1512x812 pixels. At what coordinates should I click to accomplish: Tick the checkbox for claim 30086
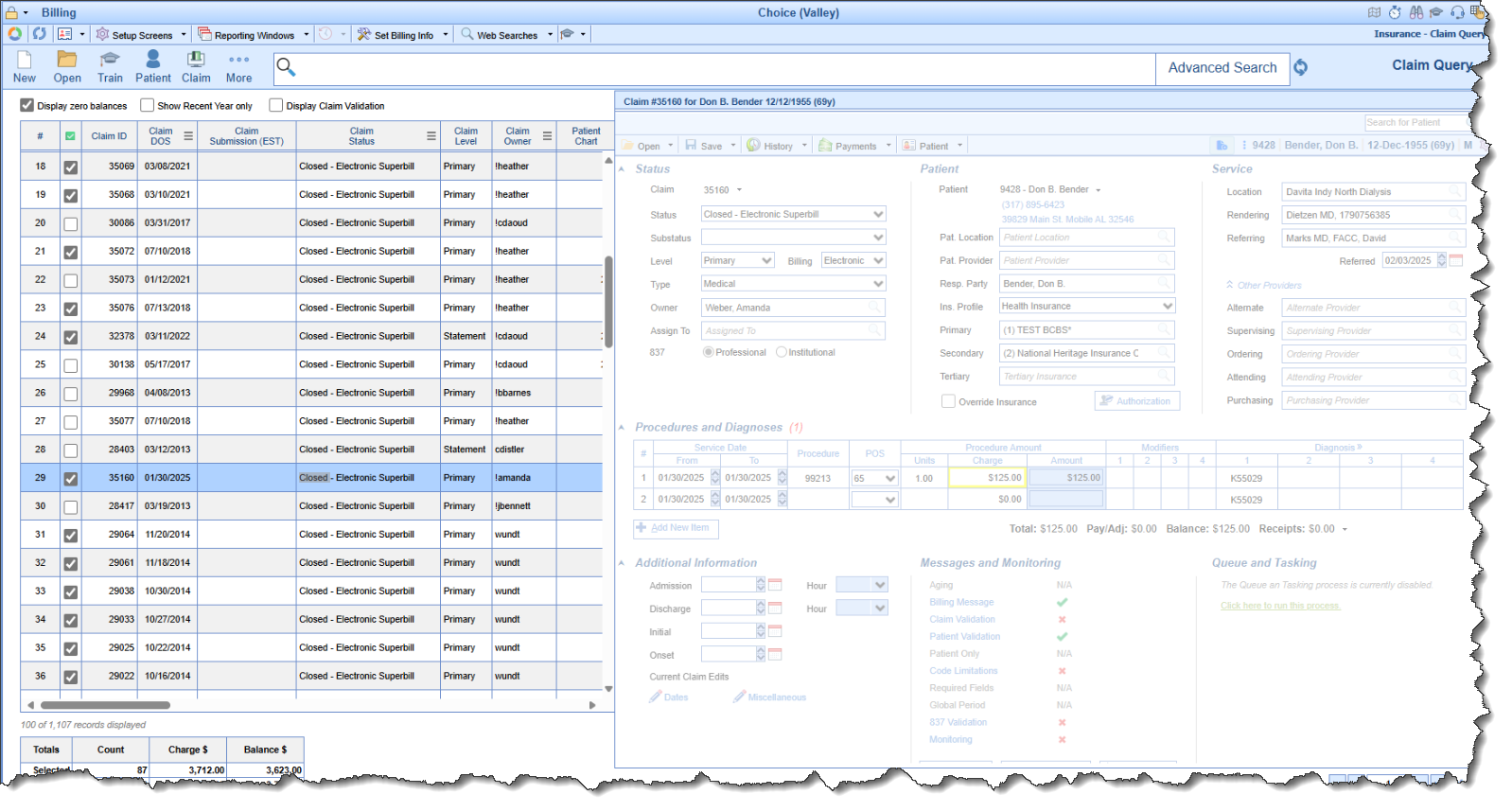pos(70,223)
